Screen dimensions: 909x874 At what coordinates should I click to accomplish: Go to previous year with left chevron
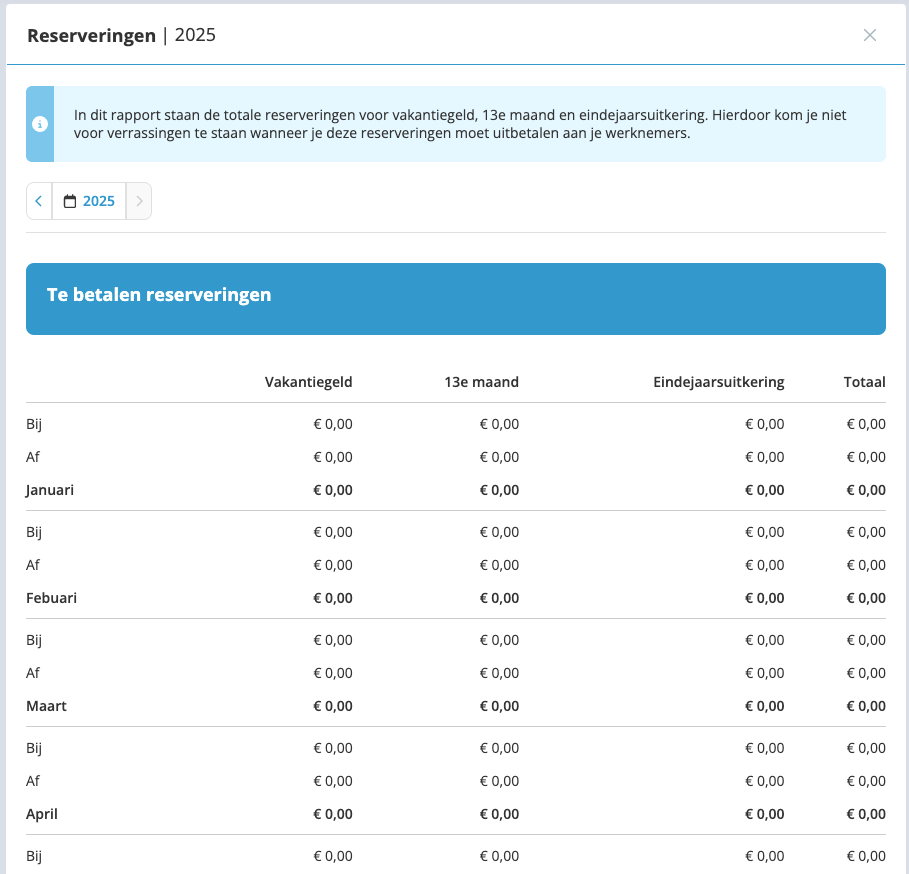[39, 201]
